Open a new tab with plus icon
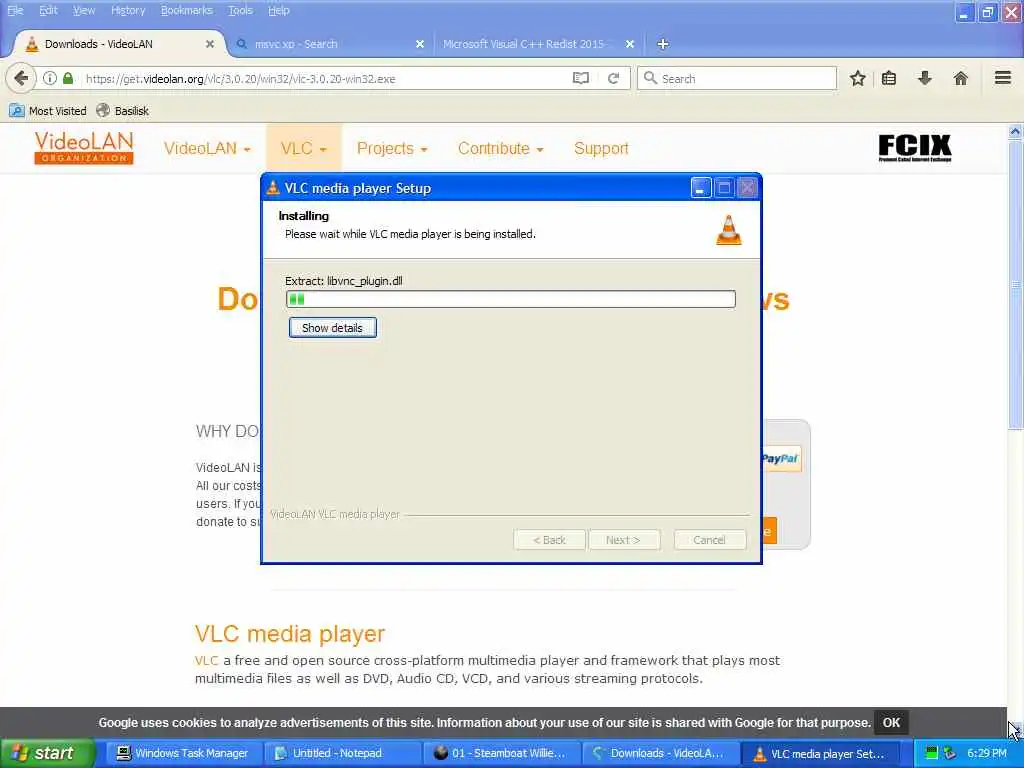Image resolution: width=1024 pixels, height=768 pixels. tap(662, 44)
